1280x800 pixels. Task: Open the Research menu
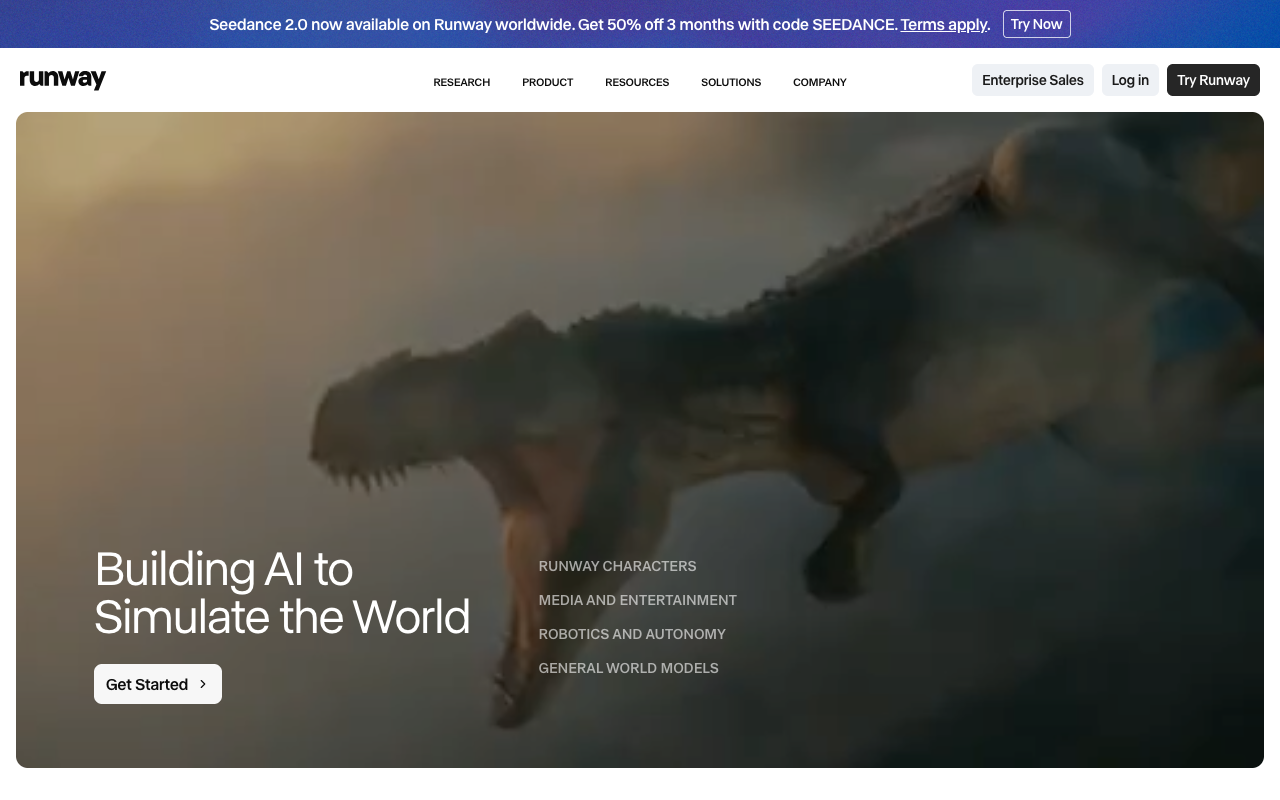click(x=461, y=82)
